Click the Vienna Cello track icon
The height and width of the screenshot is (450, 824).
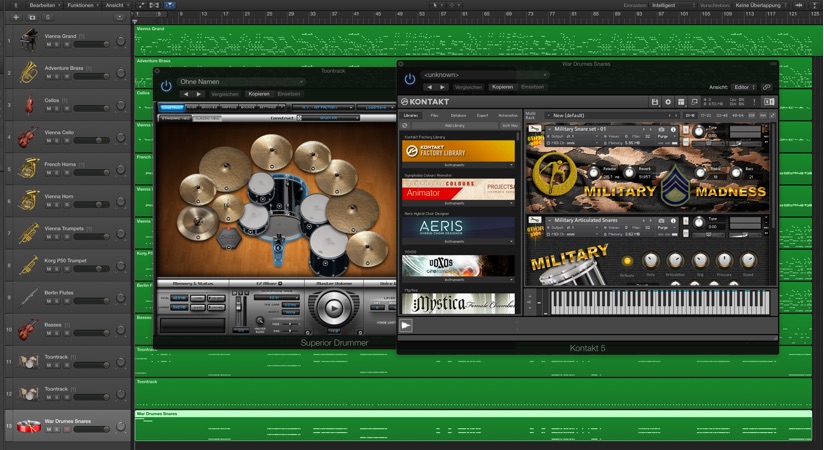point(28,137)
